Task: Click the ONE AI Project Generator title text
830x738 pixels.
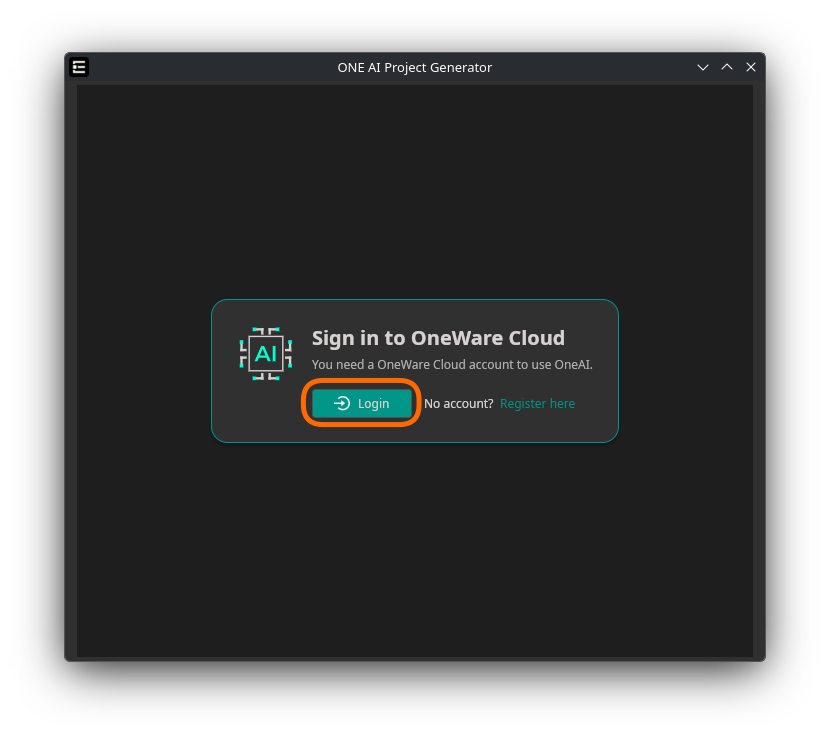Action: coord(414,67)
